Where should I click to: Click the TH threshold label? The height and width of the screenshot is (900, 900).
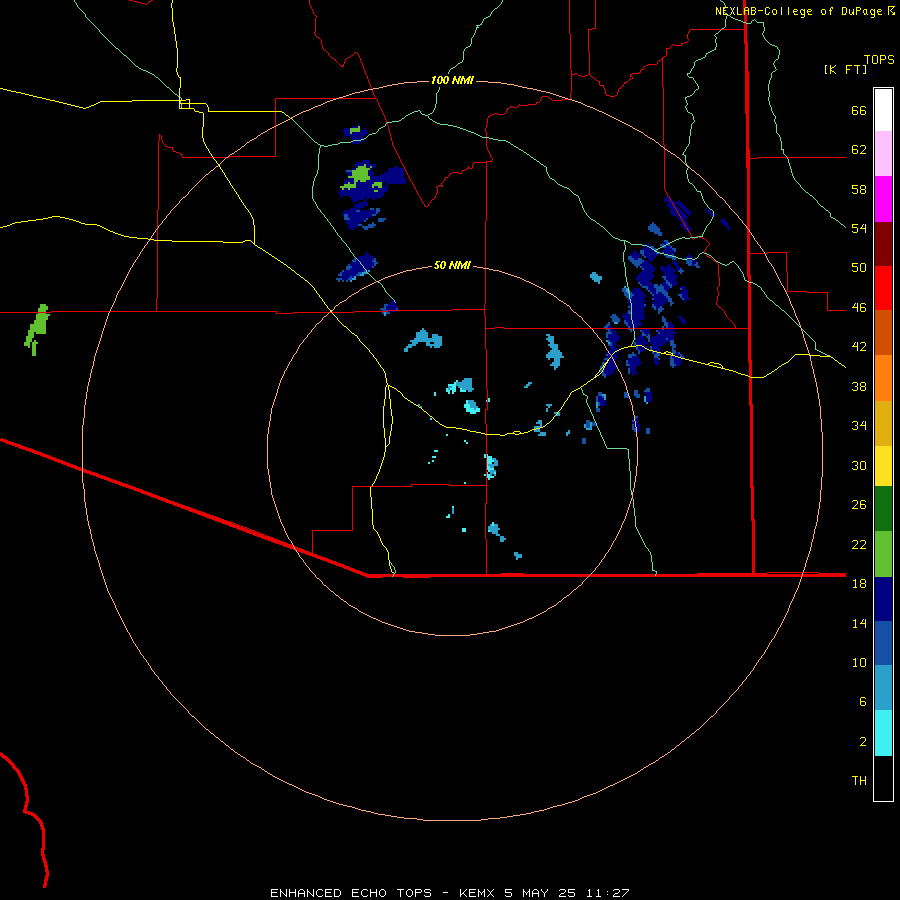point(859,781)
